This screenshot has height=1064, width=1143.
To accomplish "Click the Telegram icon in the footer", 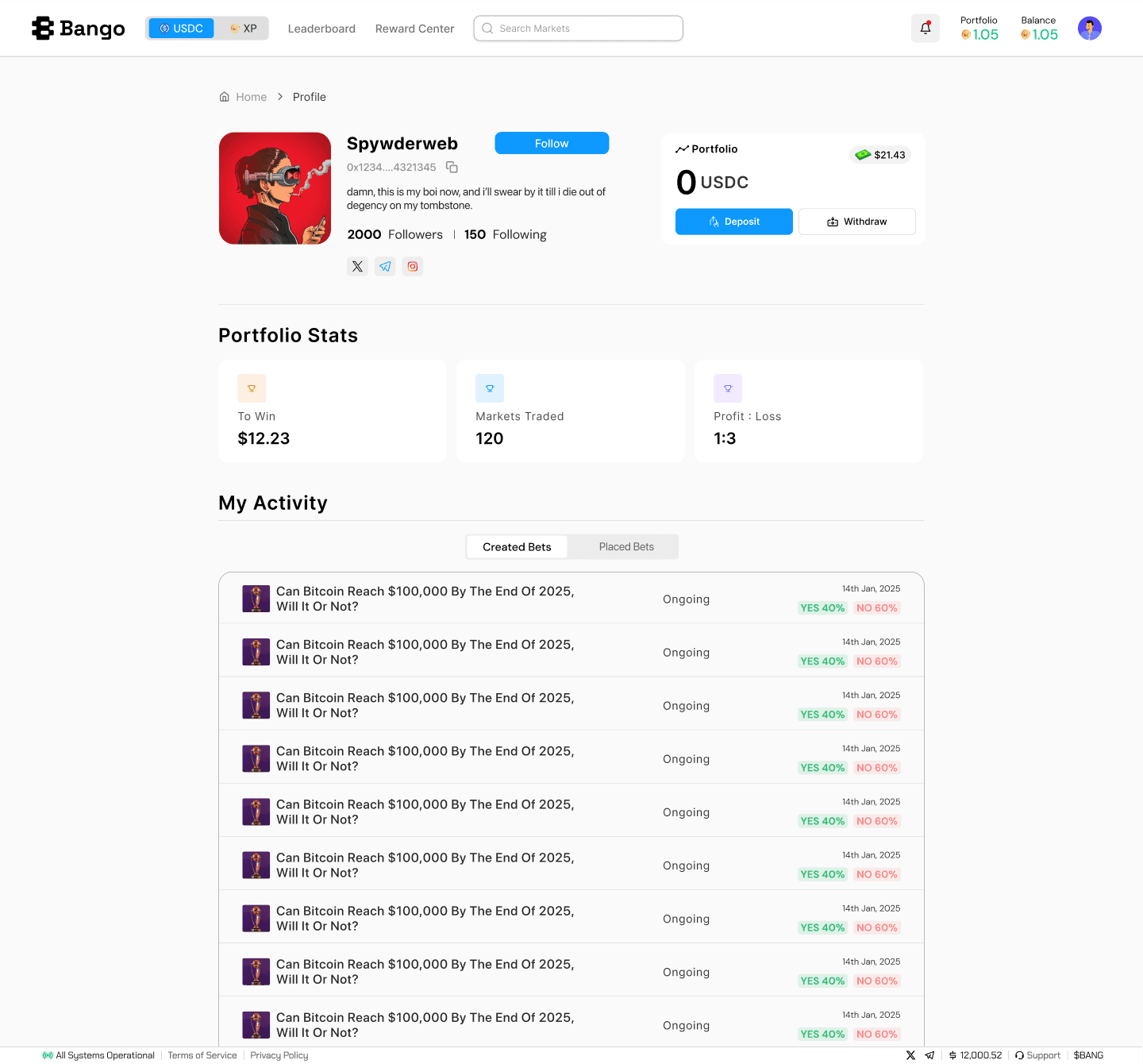I will point(929,1054).
